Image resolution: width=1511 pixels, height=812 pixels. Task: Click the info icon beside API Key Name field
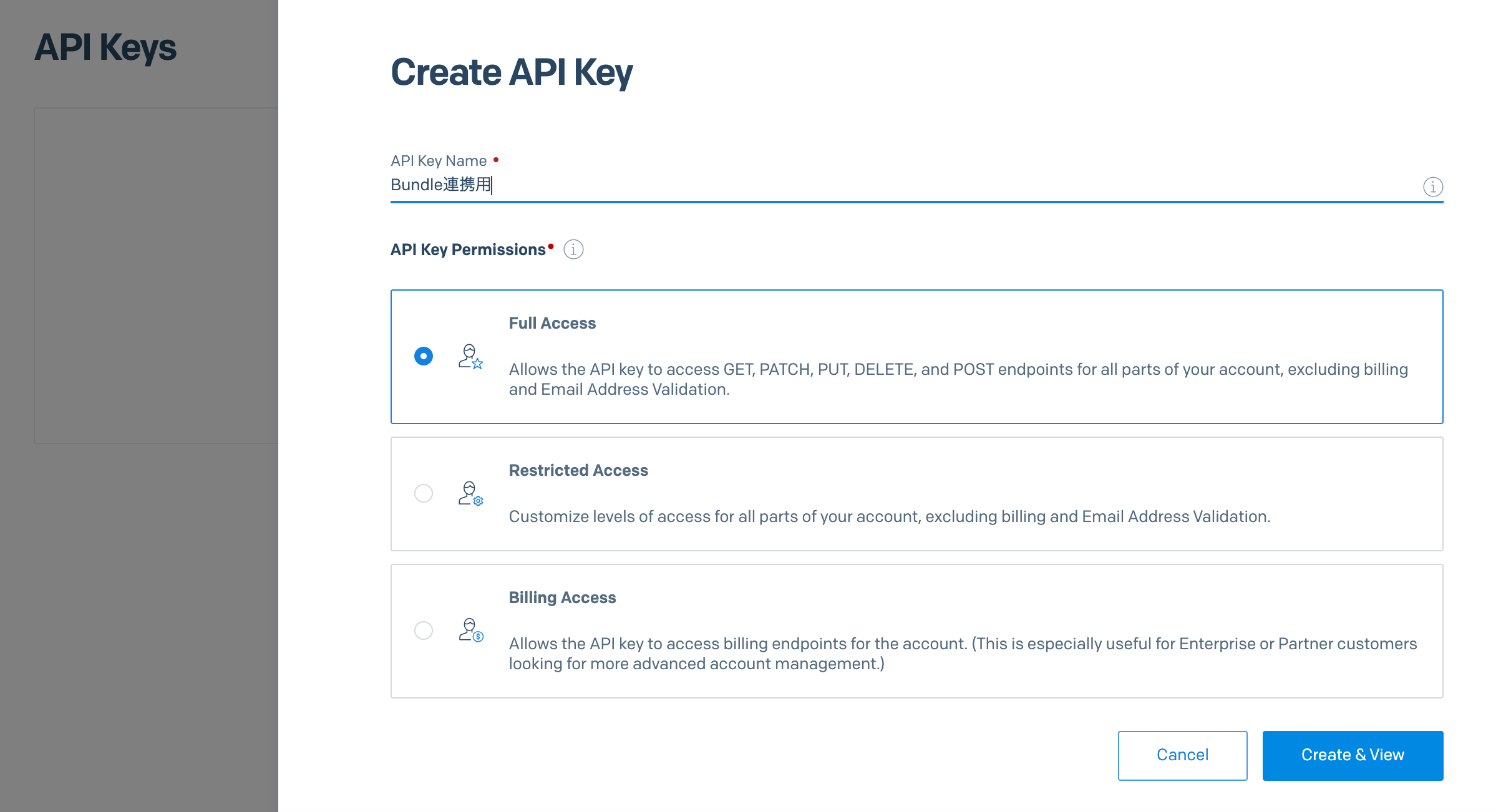click(1432, 186)
